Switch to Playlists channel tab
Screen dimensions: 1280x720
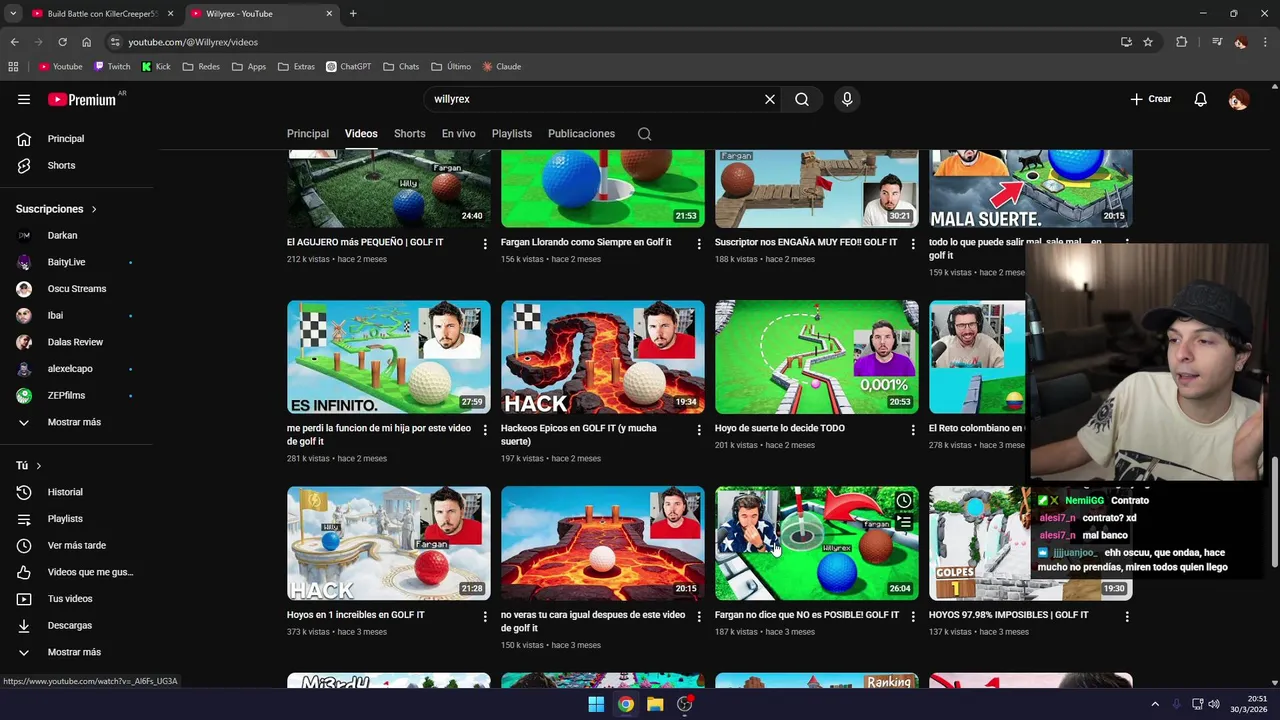click(x=512, y=134)
